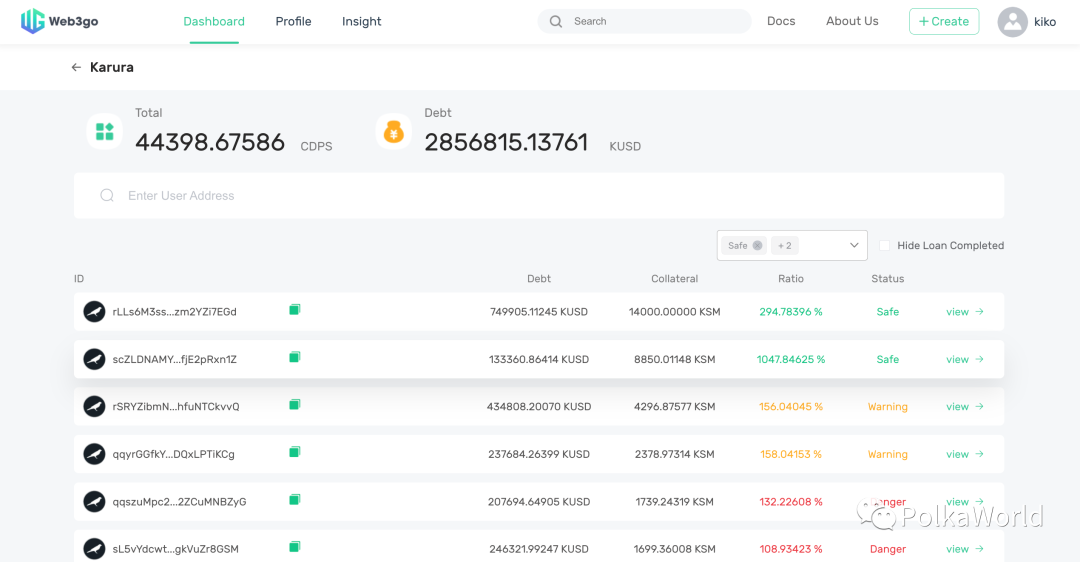1080x562 pixels.
Task: Select collateral 8850.01148 KSM
Action: [x=674, y=360]
